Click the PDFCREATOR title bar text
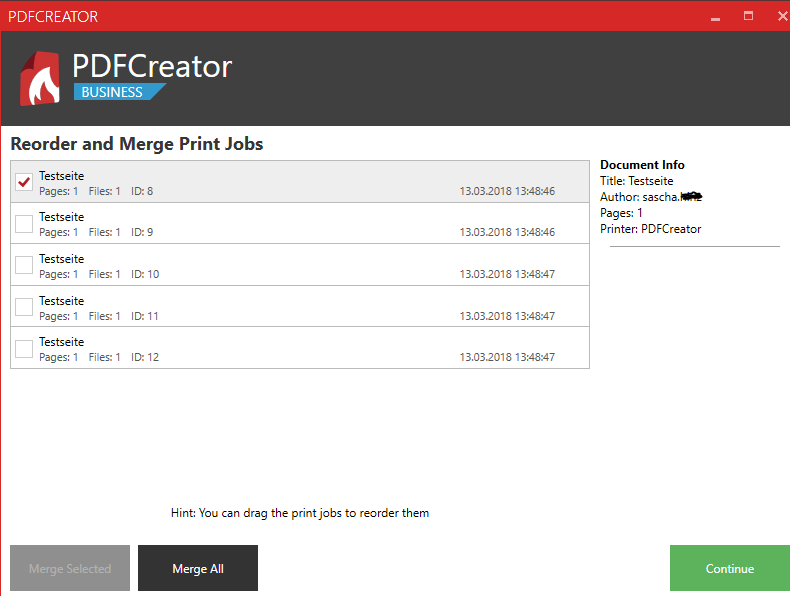 [x=53, y=17]
